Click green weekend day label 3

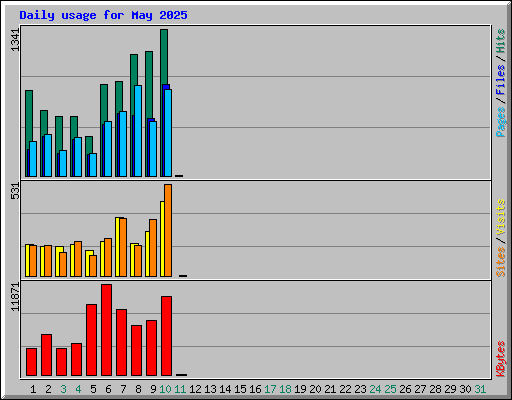pyautogui.click(x=63, y=389)
